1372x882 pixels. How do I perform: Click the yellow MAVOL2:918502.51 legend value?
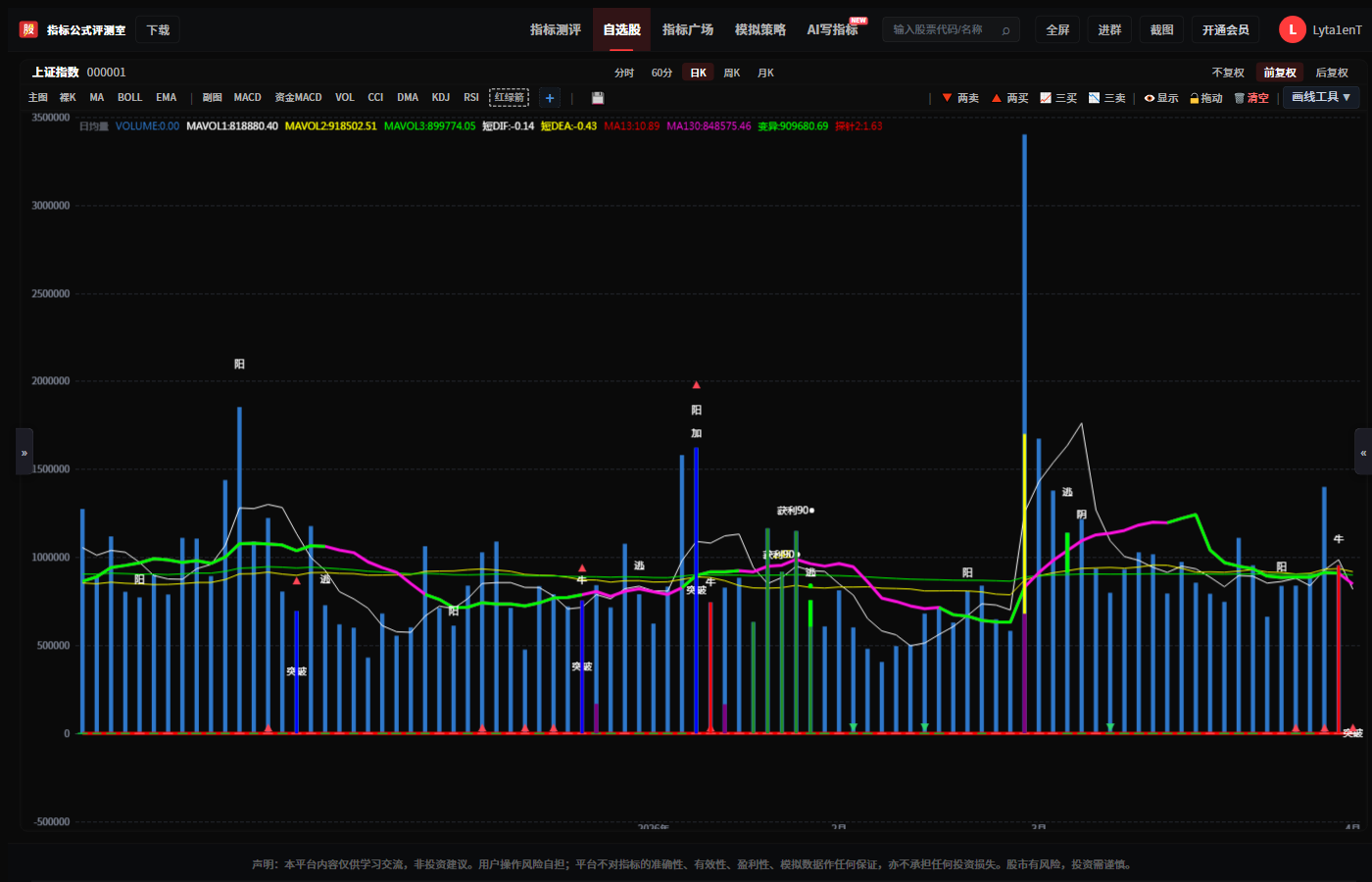point(331,126)
